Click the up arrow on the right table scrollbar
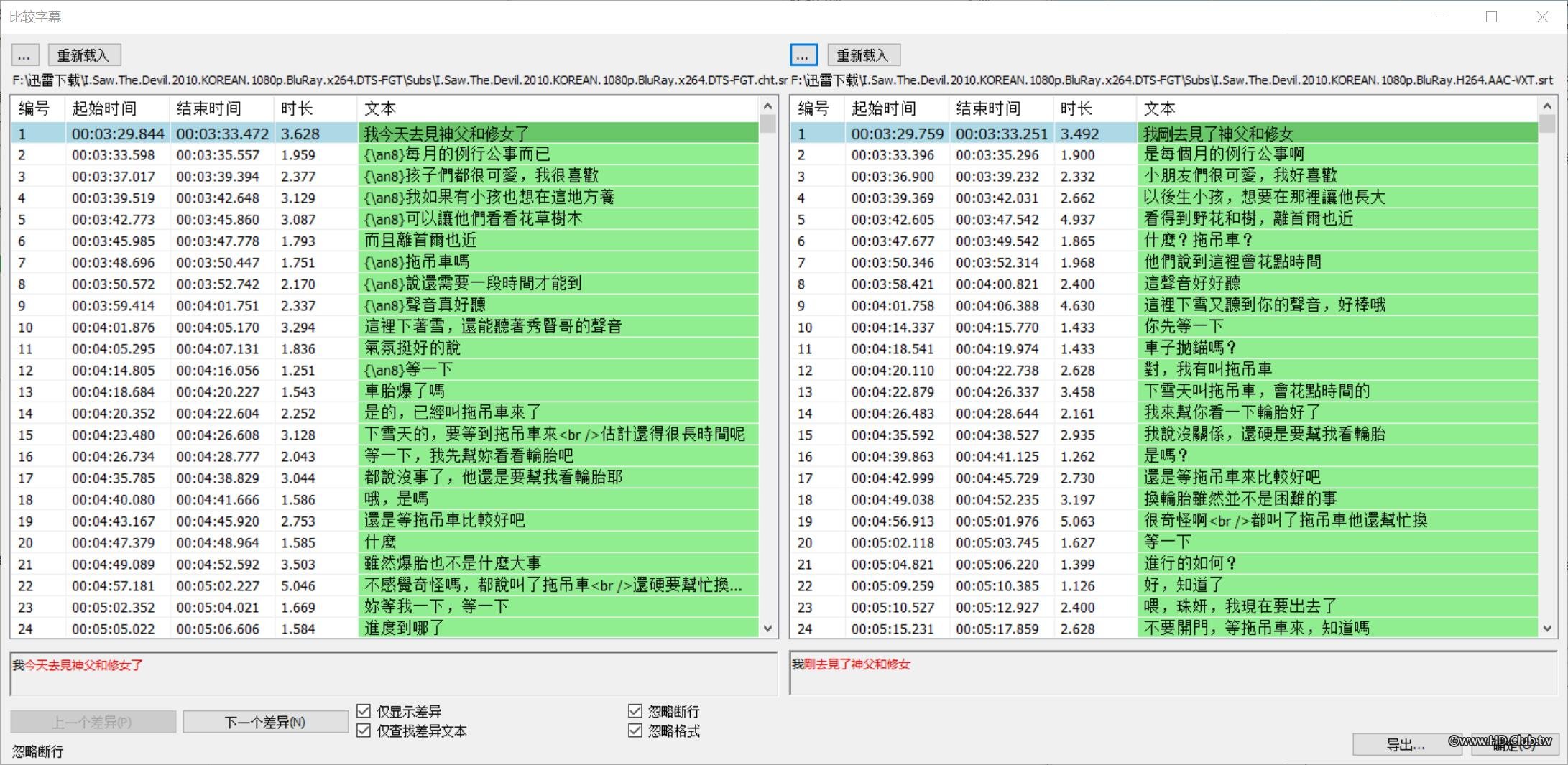This screenshot has height=765, width=1568. pos(1547,104)
